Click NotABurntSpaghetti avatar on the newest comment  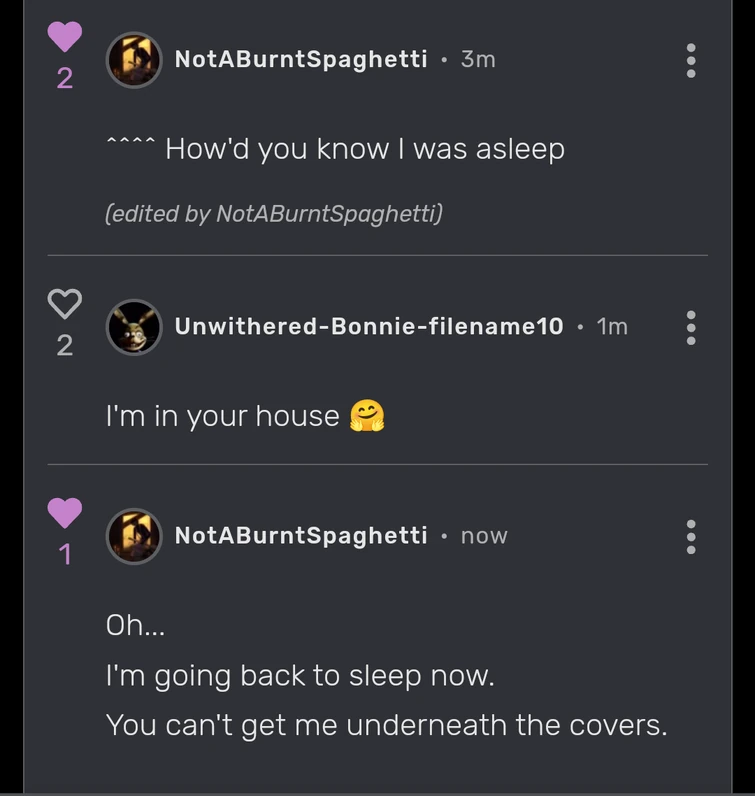pyautogui.click(x=134, y=536)
